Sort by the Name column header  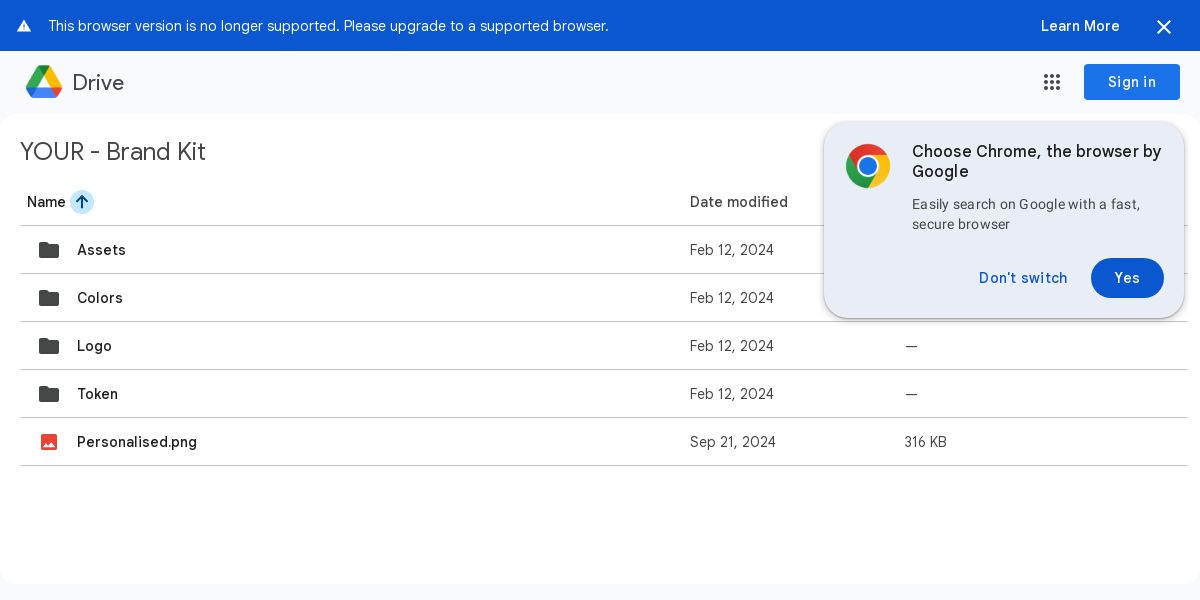[46, 202]
